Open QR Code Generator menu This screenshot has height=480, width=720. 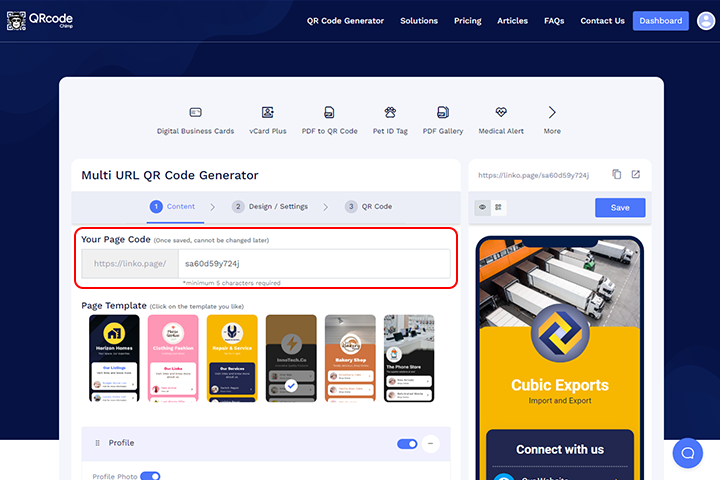click(x=345, y=21)
